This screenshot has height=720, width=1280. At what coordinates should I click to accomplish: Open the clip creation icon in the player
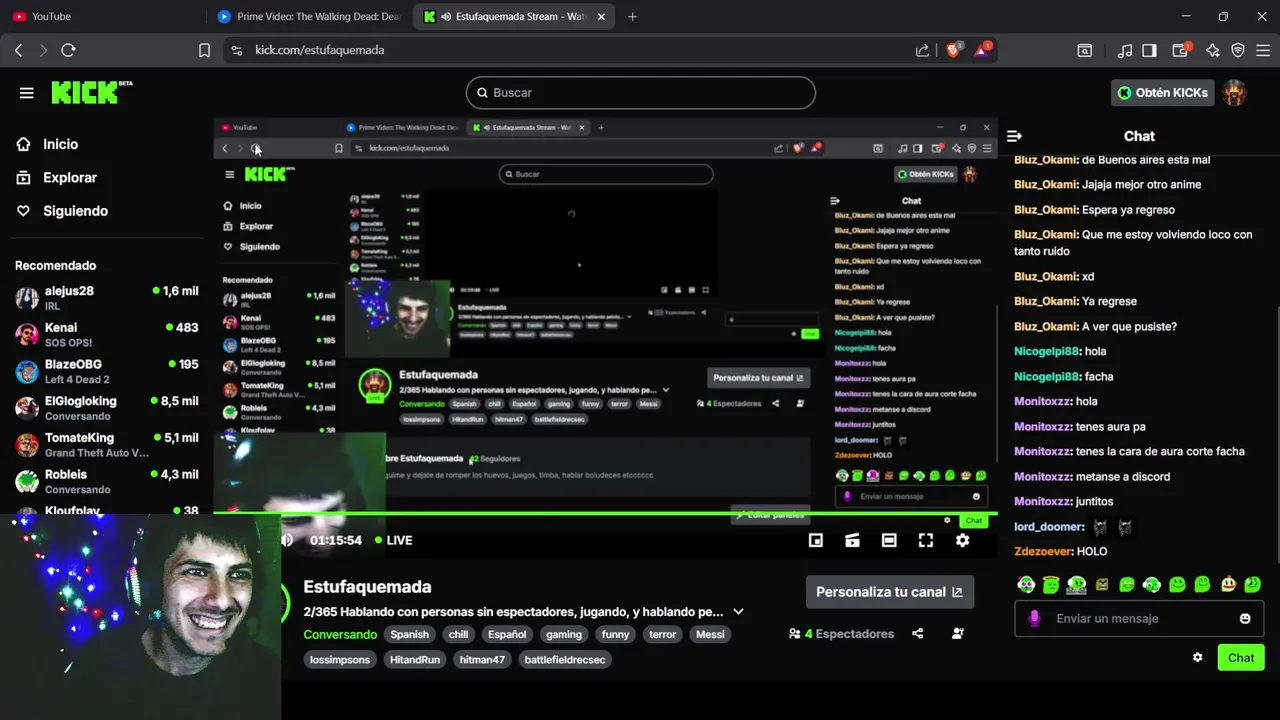(x=852, y=540)
